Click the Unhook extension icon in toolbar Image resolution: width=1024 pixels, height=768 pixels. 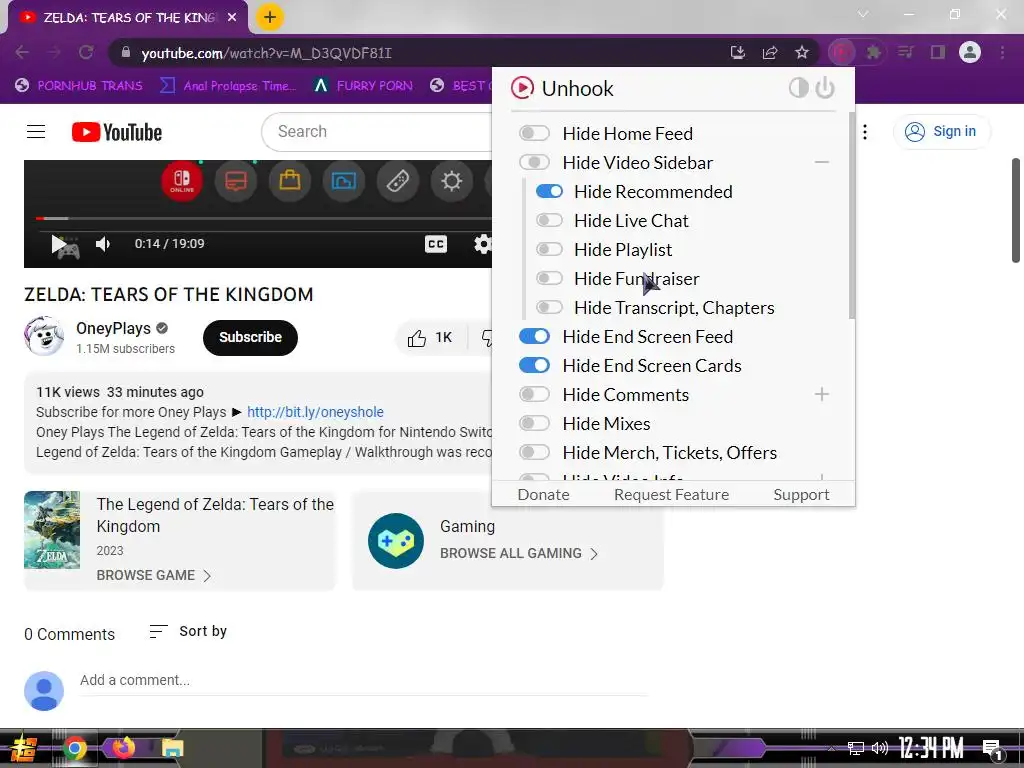(841, 52)
